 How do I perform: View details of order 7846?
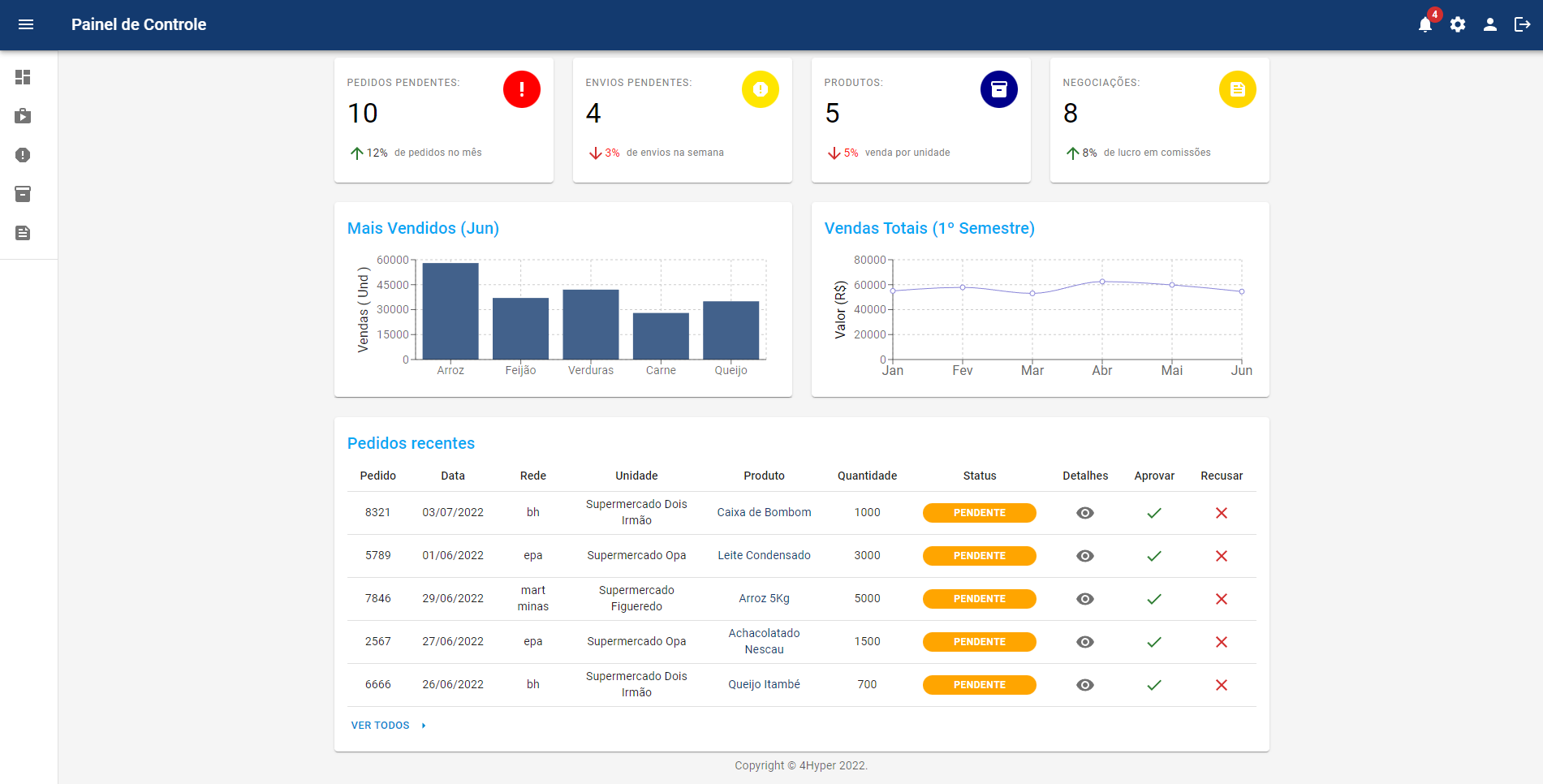(x=1085, y=599)
